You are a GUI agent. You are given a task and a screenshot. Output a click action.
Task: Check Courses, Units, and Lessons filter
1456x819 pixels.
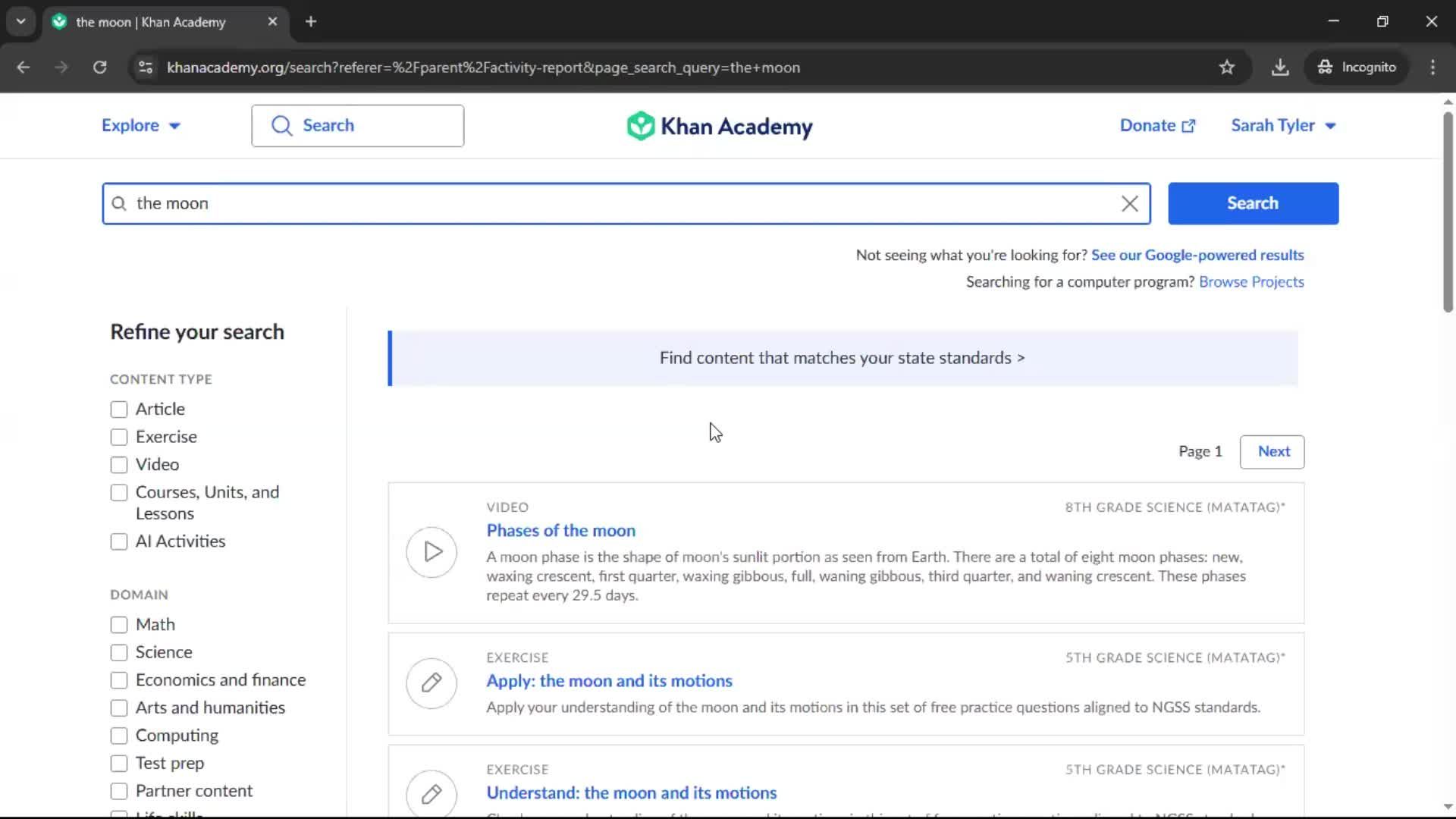(119, 493)
